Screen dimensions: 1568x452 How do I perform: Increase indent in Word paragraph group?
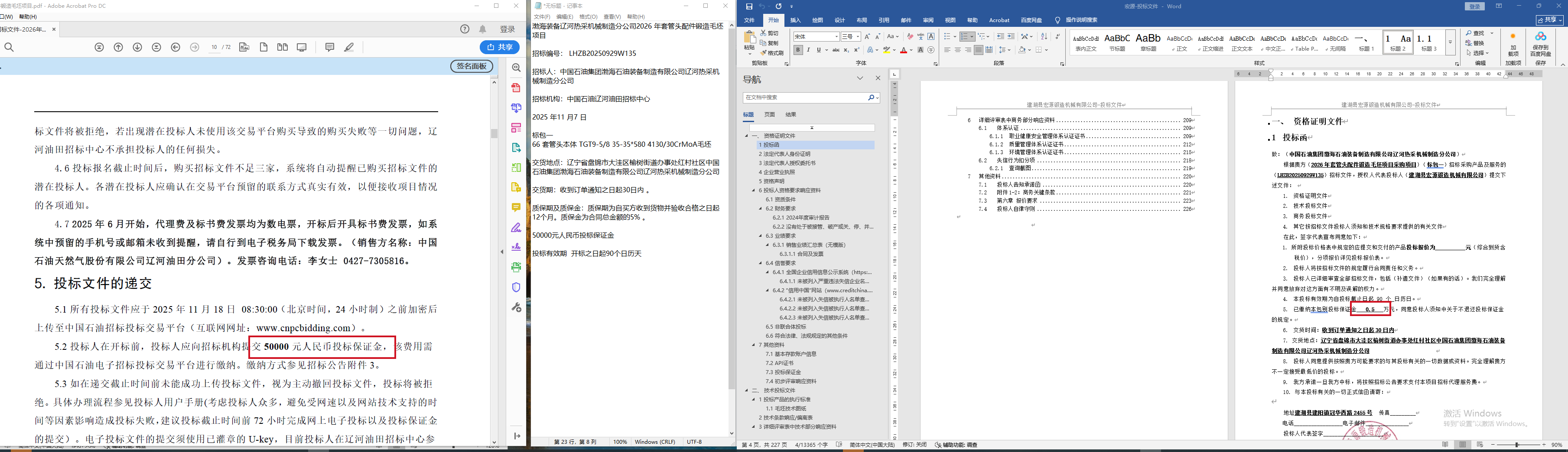[x=1011, y=36]
